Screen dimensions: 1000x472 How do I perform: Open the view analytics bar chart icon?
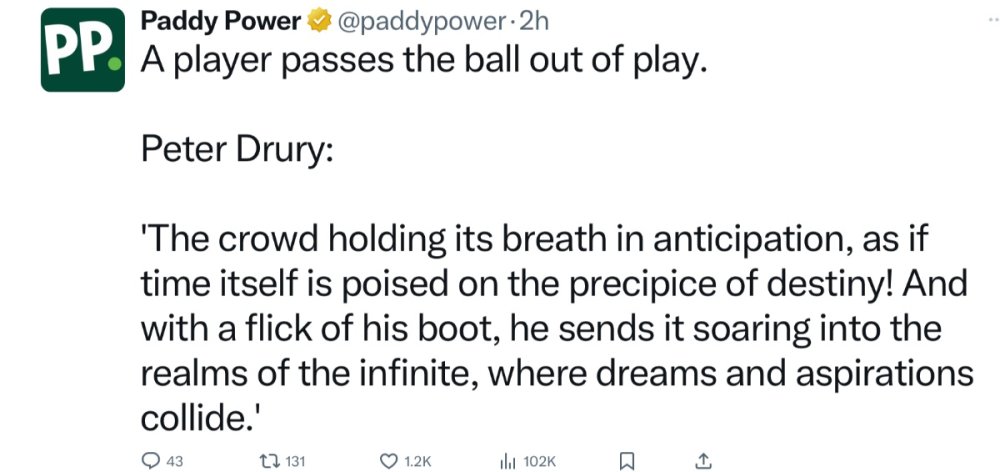[x=507, y=461]
